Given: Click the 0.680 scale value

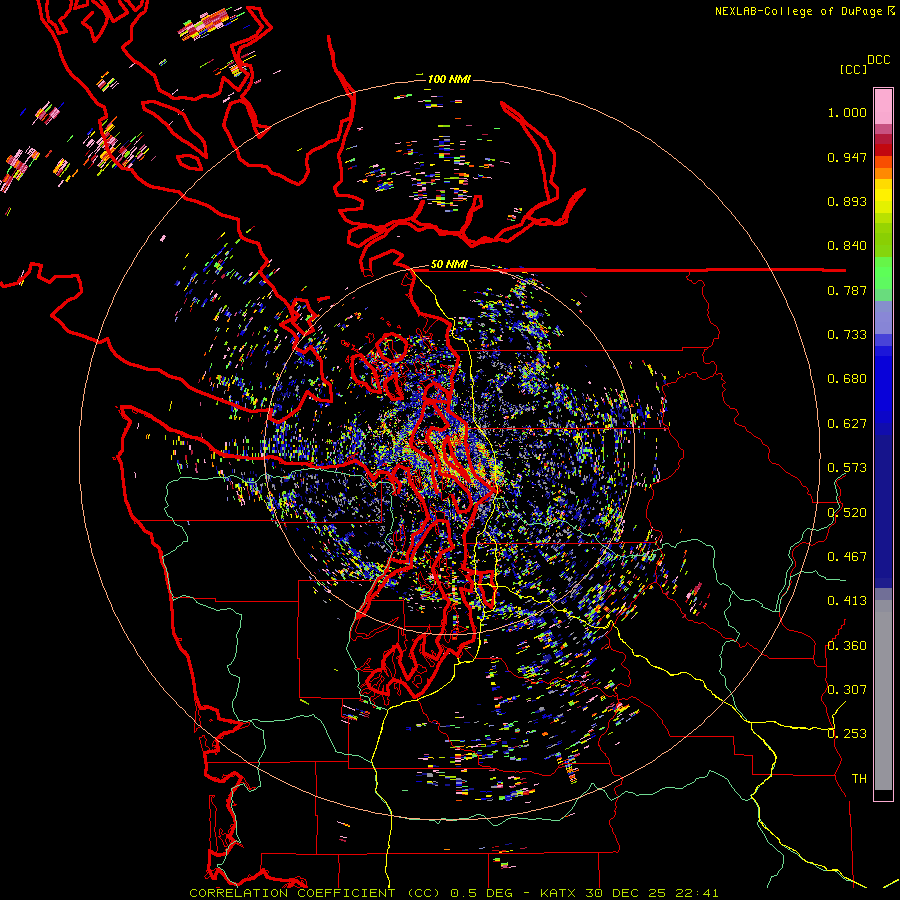Looking at the screenshot, I should [x=847, y=379].
